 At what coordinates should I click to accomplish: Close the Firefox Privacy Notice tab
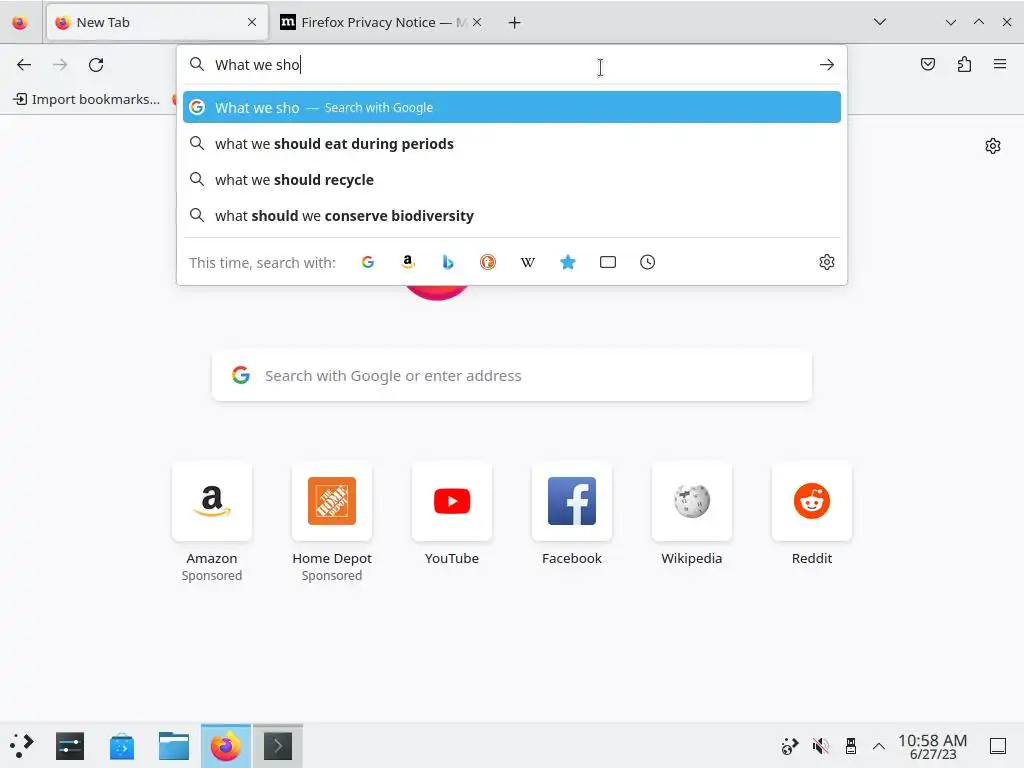pyautogui.click(x=477, y=22)
